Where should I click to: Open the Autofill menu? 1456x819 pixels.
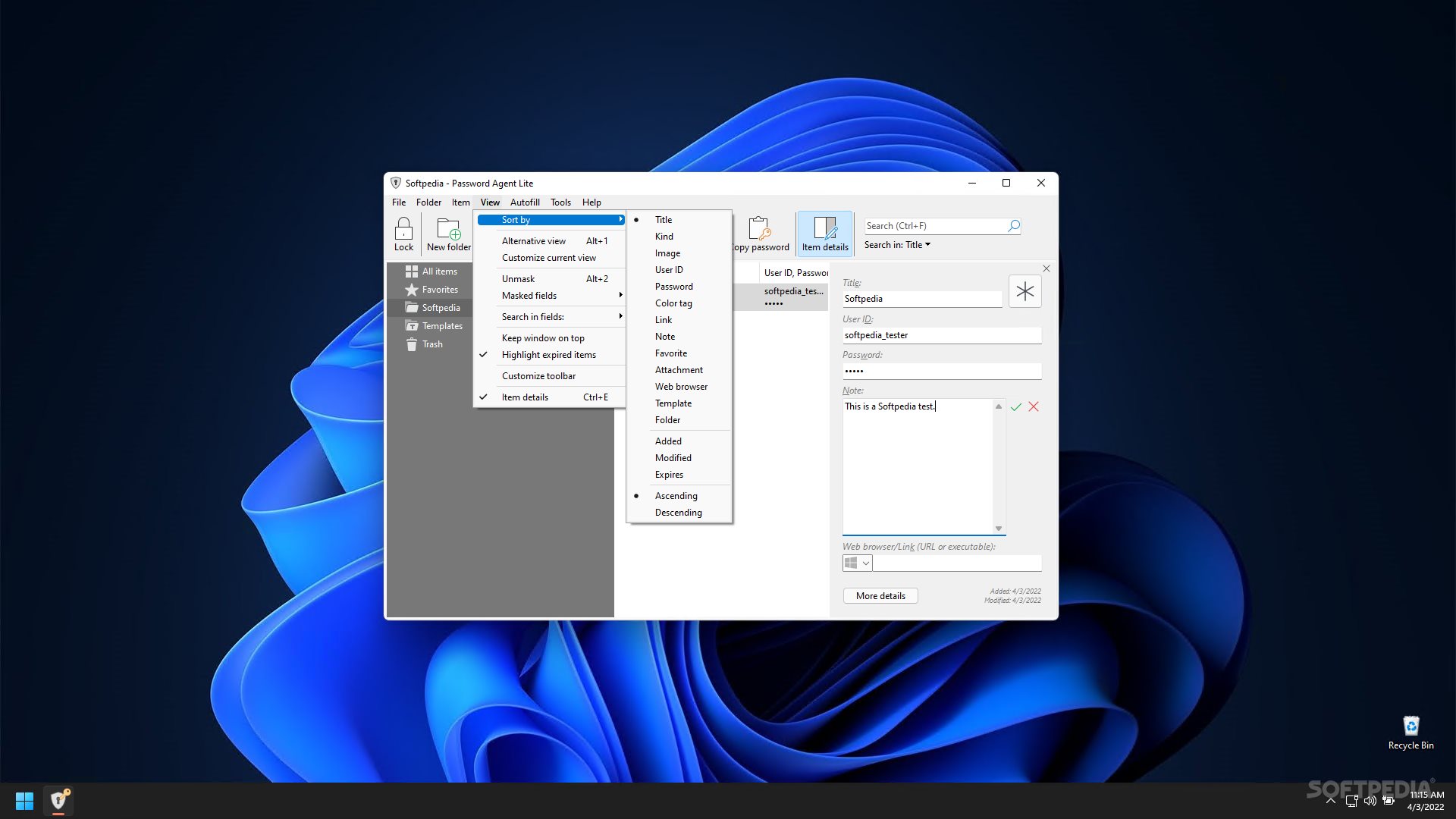[525, 202]
